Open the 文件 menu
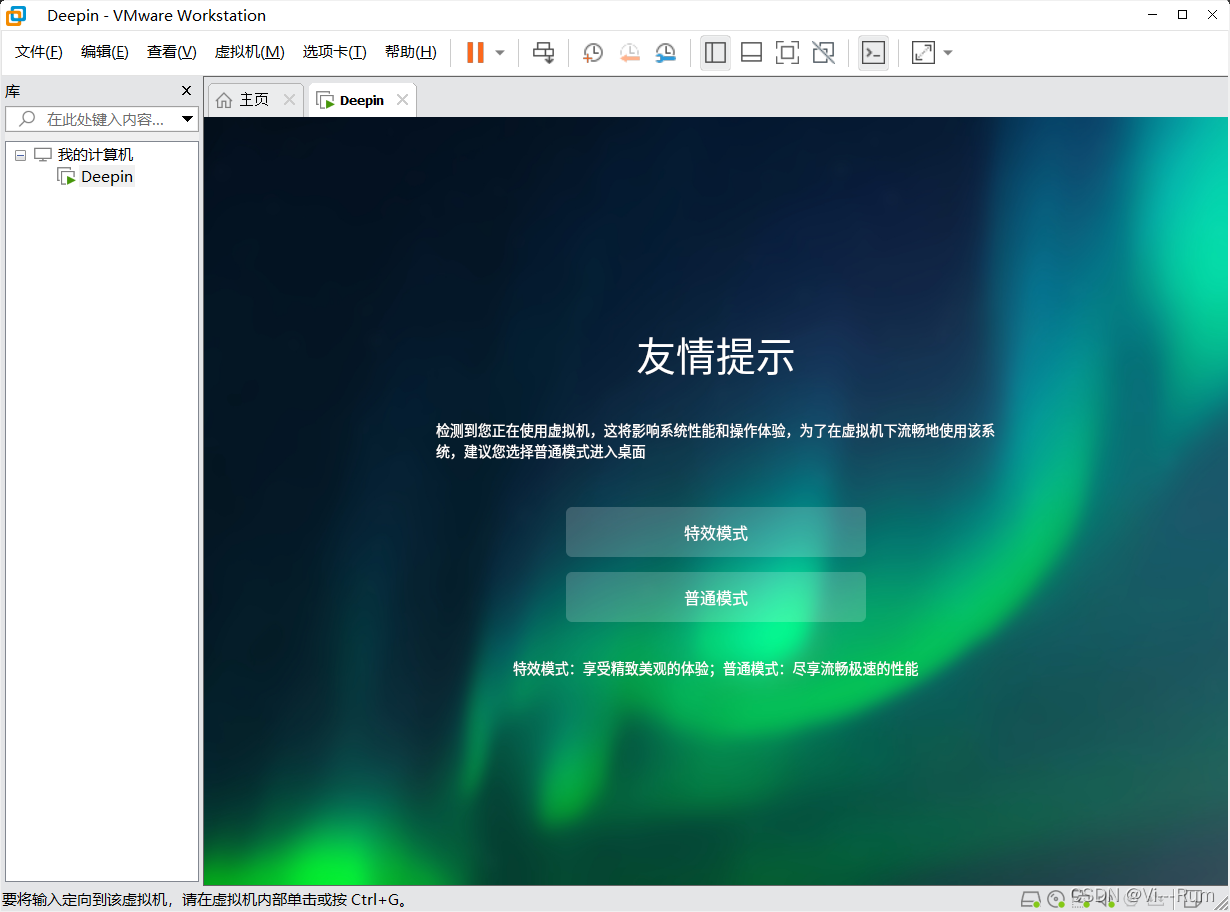Image resolution: width=1230 pixels, height=912 pixels. 39,52
